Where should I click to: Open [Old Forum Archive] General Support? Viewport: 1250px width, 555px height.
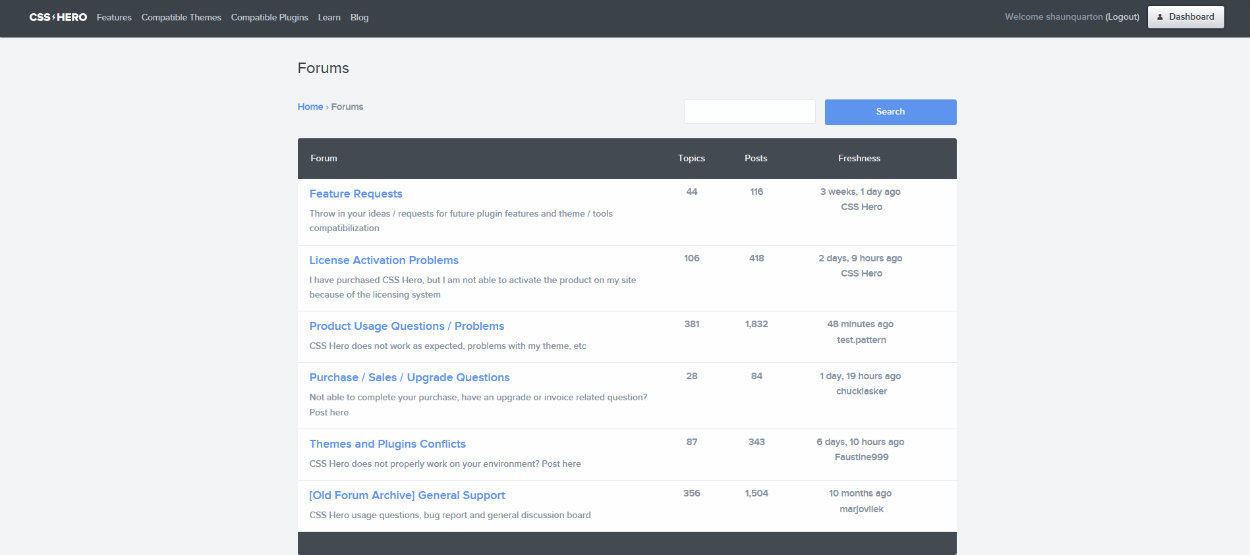click(407, 495)
